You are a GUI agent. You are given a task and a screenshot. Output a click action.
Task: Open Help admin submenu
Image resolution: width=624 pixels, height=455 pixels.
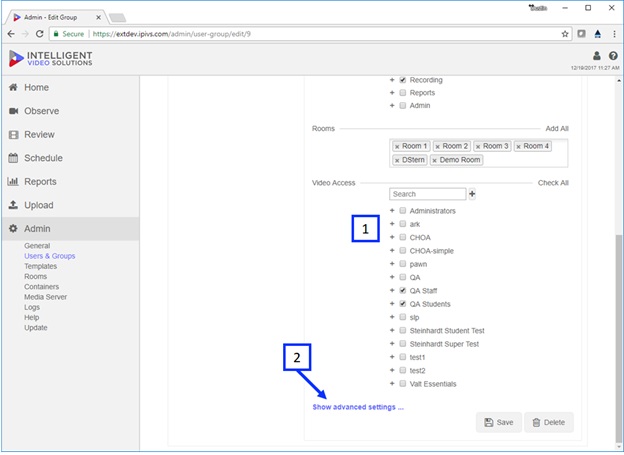coord(31,317)
